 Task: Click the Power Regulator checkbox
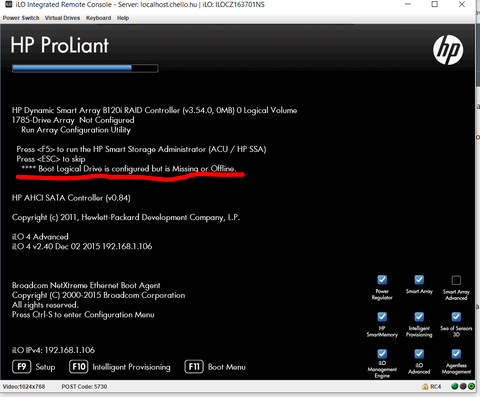tap(382, 280)
